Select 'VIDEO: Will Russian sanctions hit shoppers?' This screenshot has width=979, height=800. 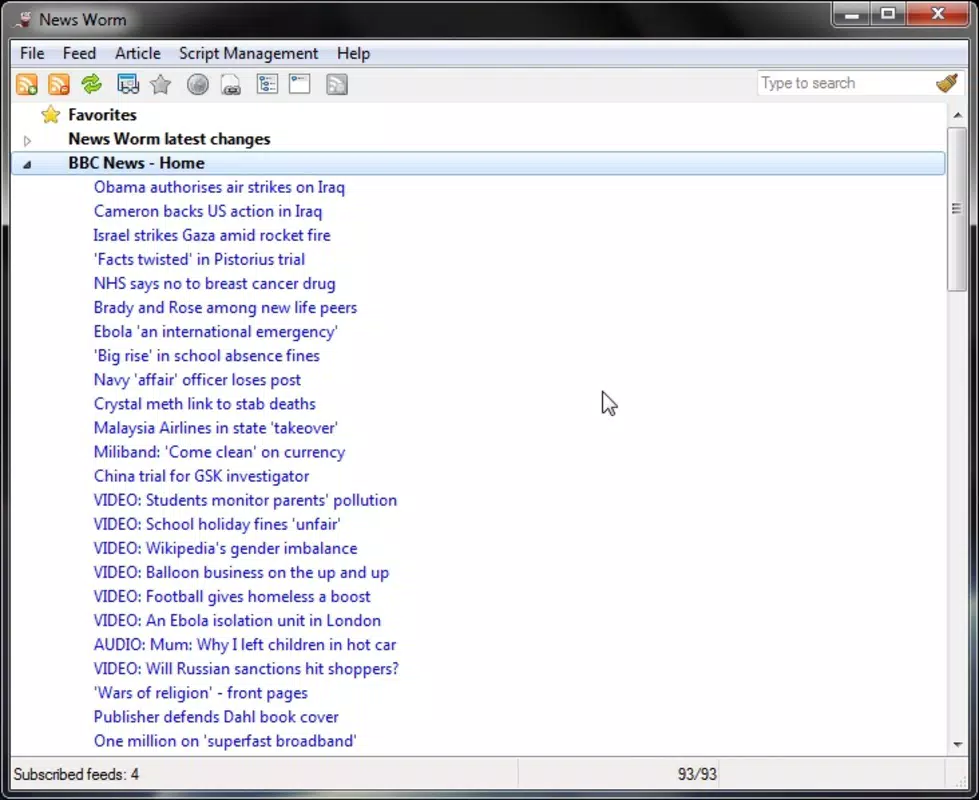pos(246,669)
